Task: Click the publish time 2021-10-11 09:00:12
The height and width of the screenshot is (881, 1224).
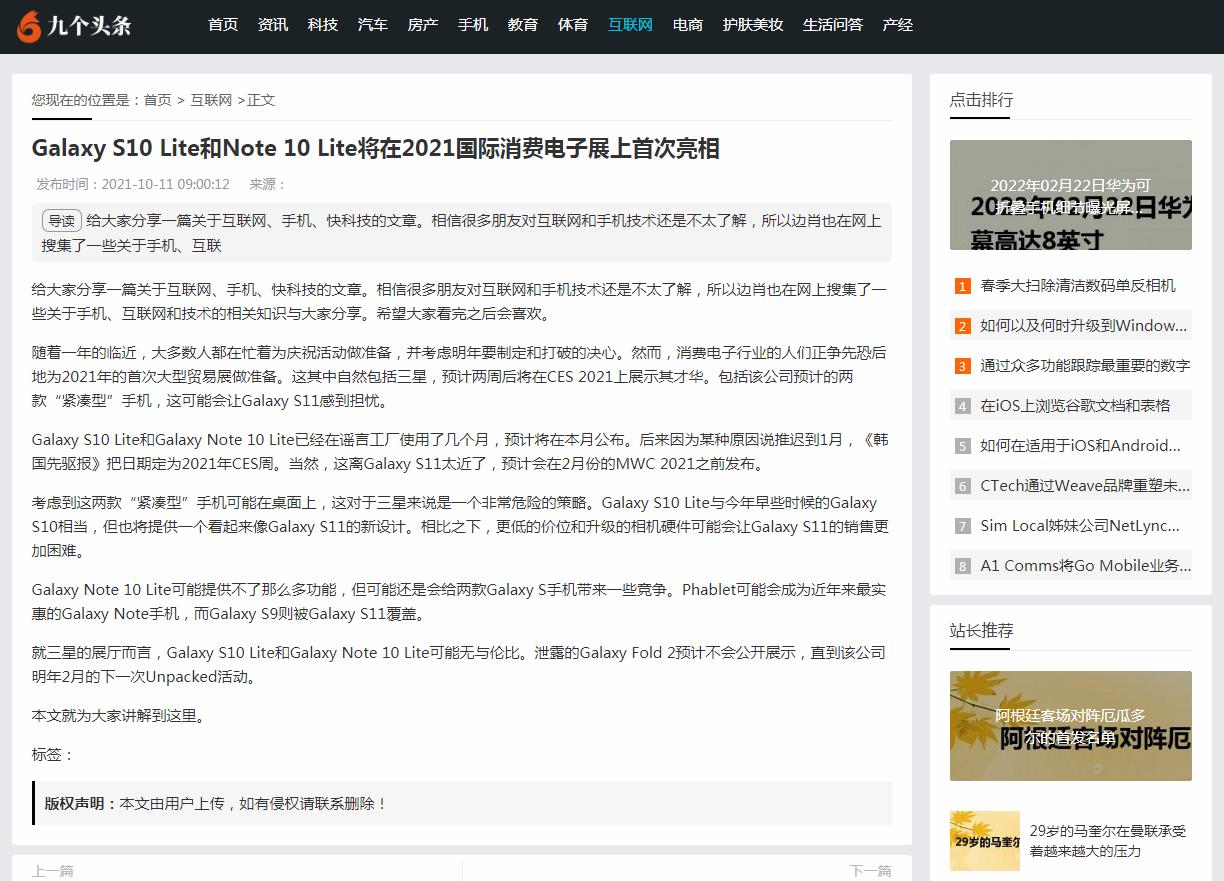Action: [166, 184]
